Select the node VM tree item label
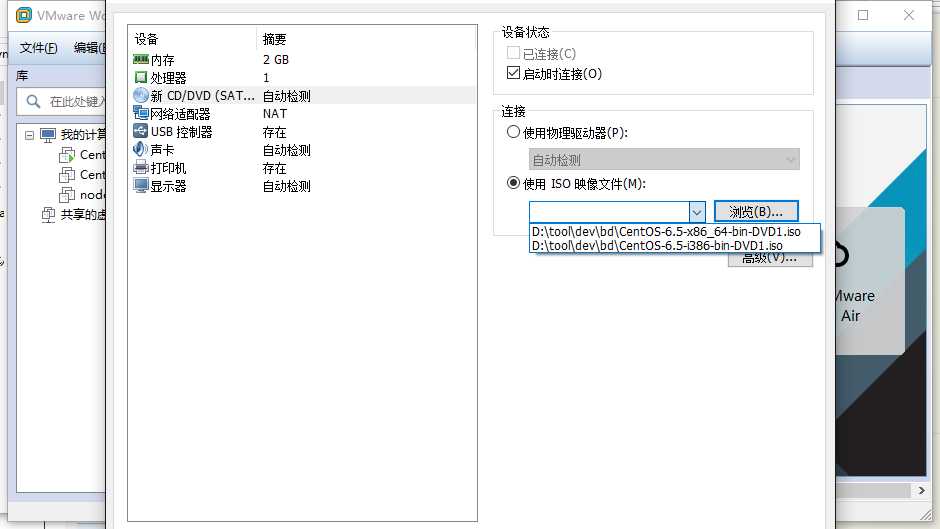Image resolution: width=940 pixels, height=529 pixels. pyautogui.click(x=93, y=194)
